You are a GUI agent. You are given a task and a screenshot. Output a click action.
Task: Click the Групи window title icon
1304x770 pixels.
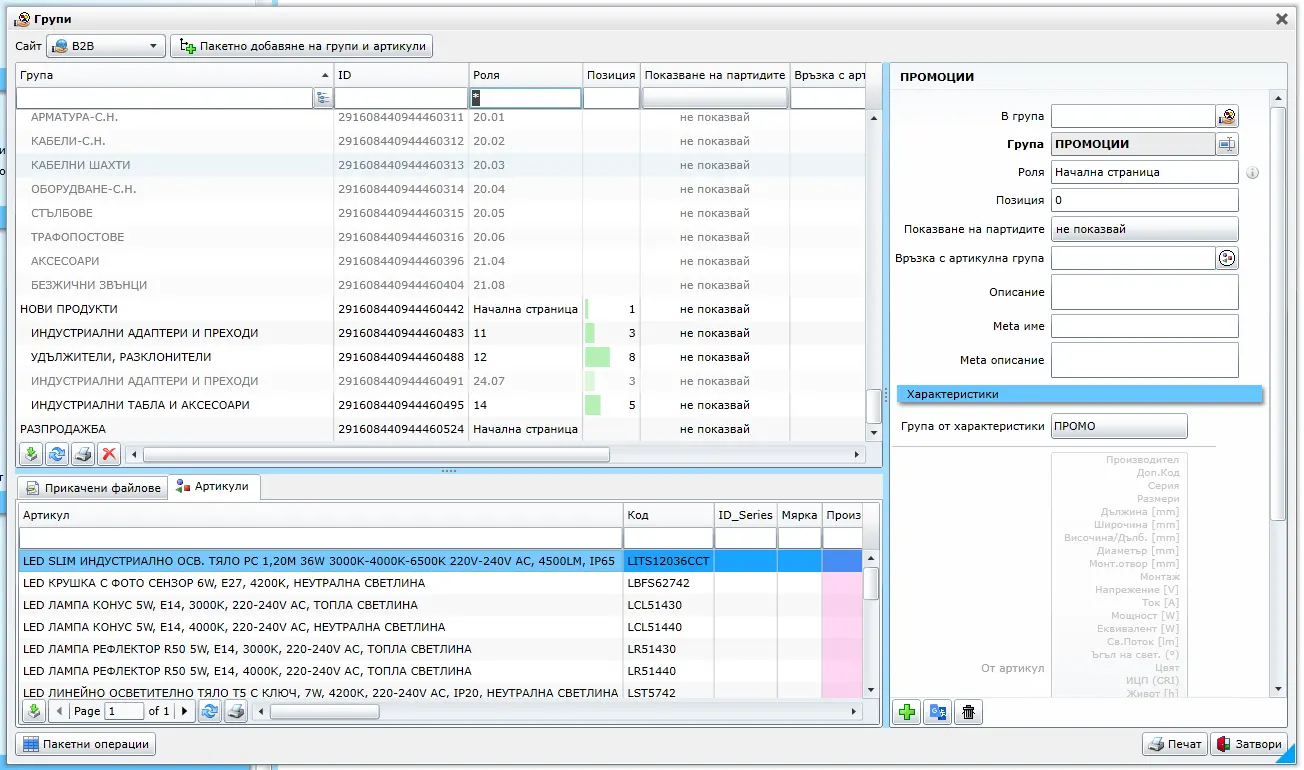click(24, 19)
